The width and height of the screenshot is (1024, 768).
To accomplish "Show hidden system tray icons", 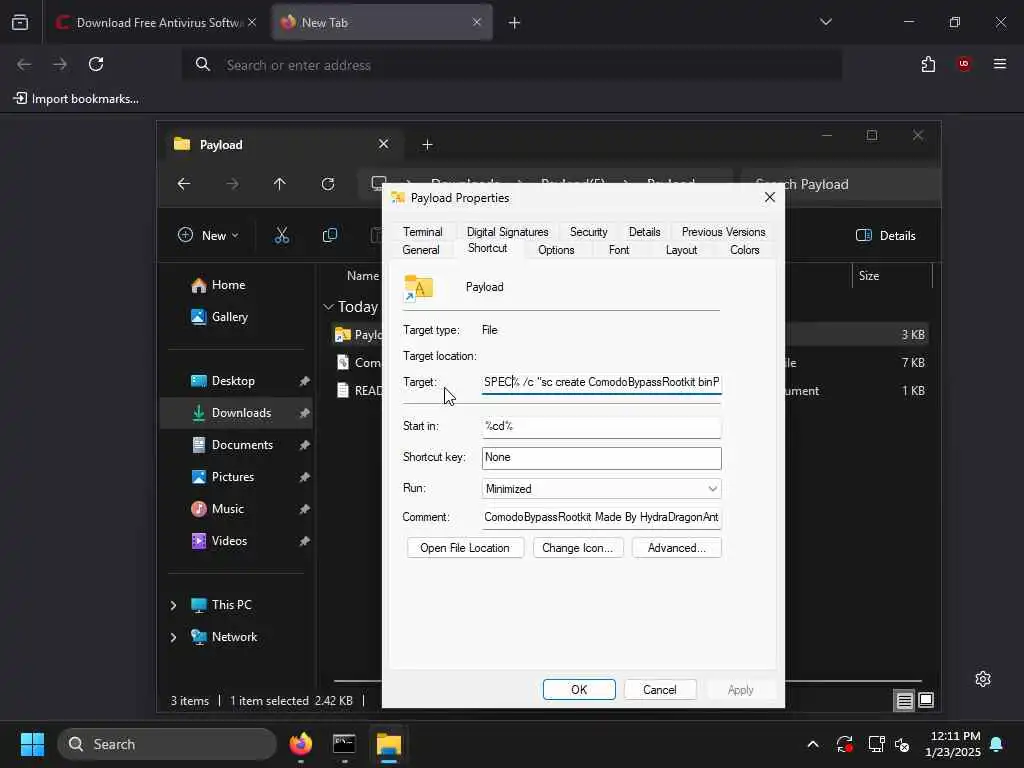I will click(812, 744).
